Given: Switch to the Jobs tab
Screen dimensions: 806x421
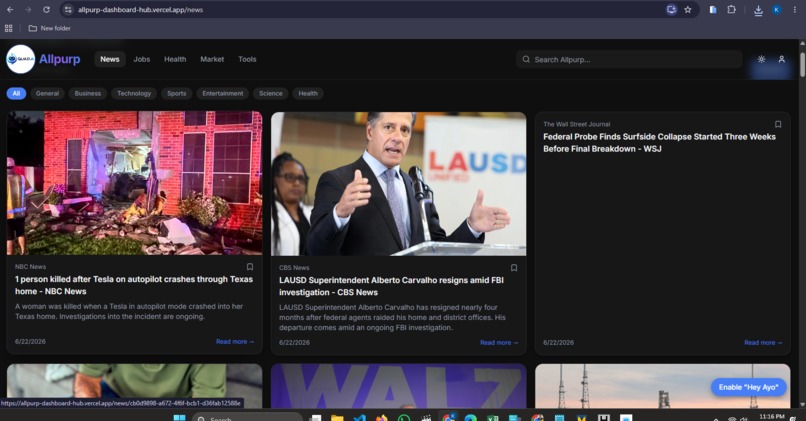Looking at the screenshot, I should [x=141, y=59].
